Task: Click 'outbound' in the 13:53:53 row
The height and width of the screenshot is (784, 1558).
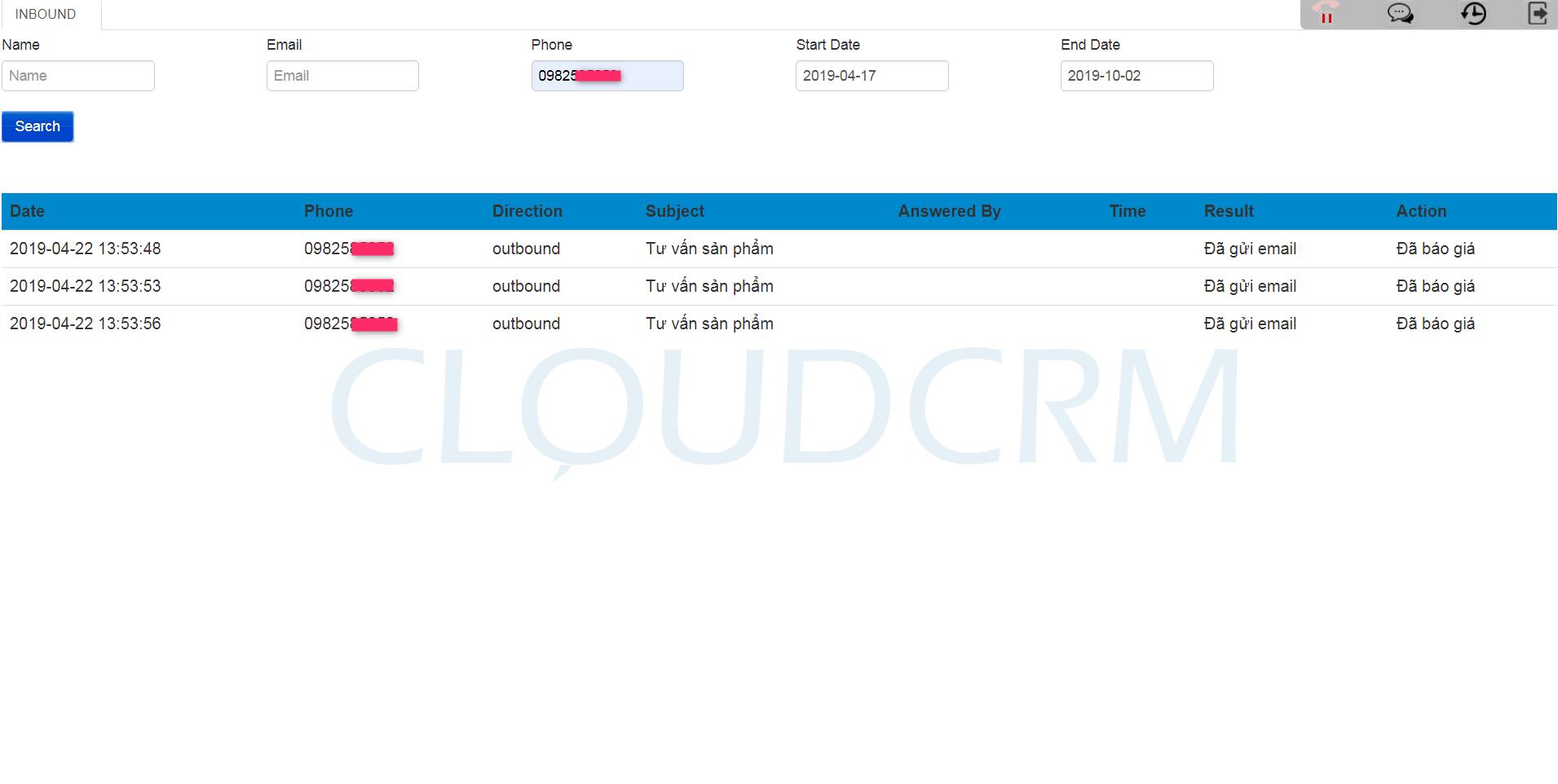Action: coord(526,286)
